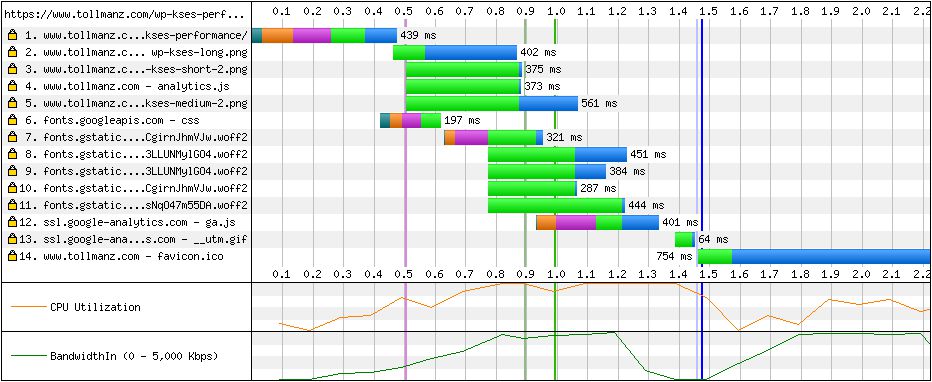Click the 561 ms timing text
932x382 pixels.
(599, 103)
